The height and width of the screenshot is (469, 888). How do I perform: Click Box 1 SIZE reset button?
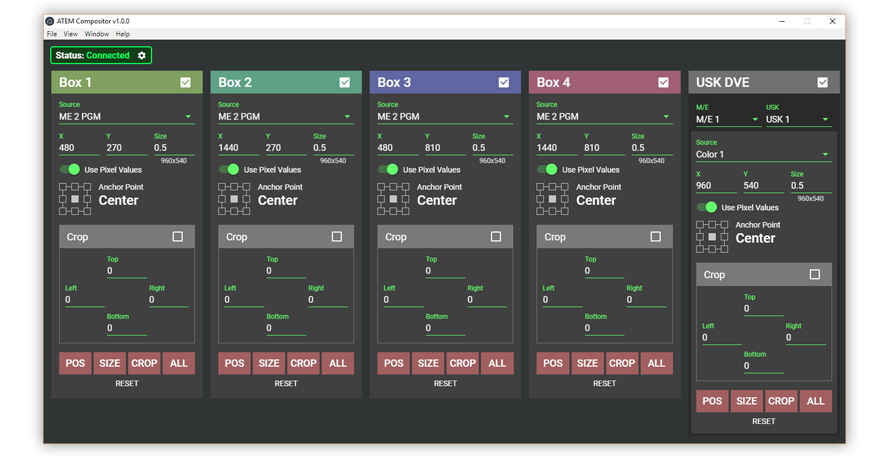point(109,363)
